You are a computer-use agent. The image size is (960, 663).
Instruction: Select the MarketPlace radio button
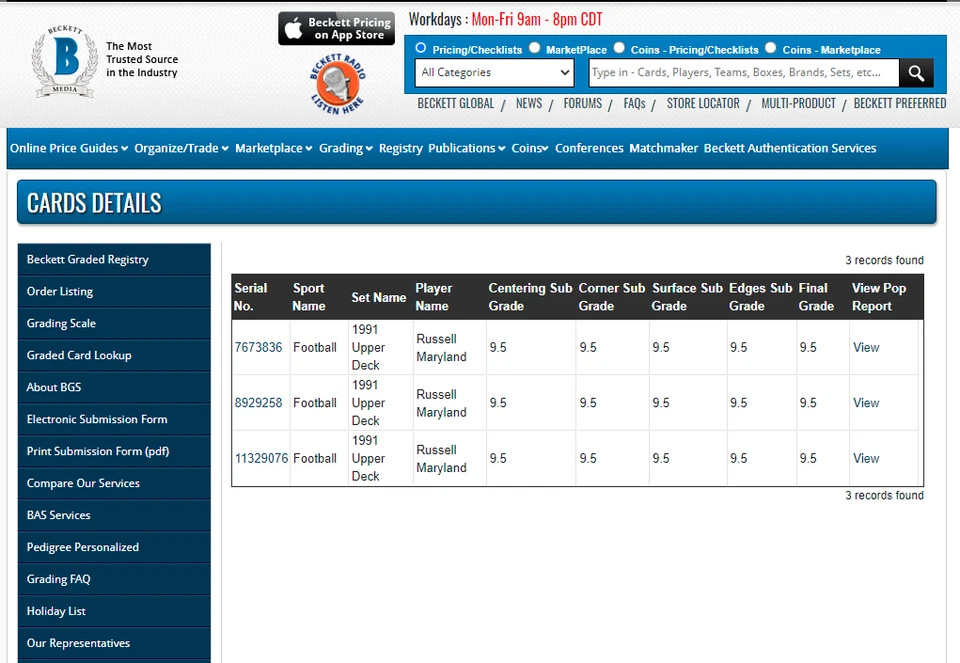coord(534,48)
